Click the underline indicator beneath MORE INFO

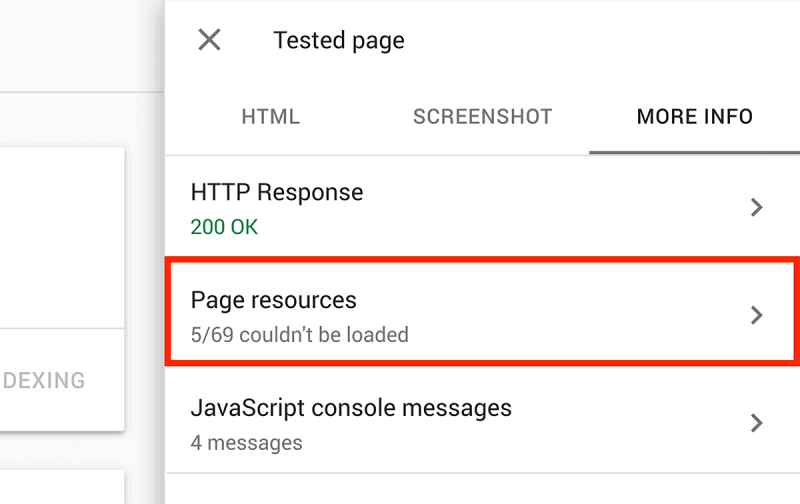pos(694,152)
